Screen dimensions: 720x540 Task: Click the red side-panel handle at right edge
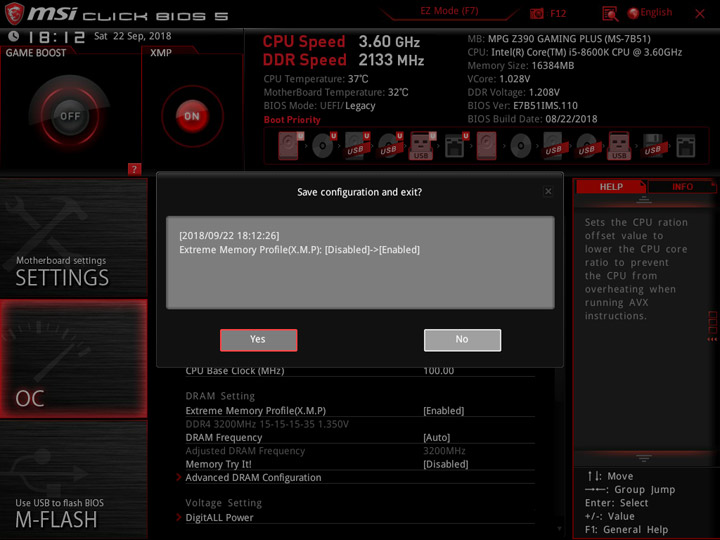pos(712,326)
